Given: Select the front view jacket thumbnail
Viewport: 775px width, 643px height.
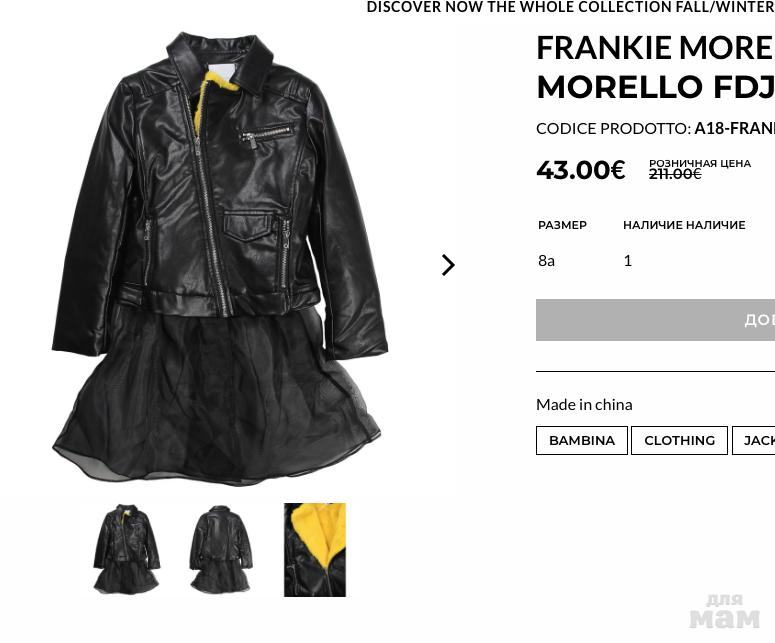Looking at the screenshot, I should (126, 549).
